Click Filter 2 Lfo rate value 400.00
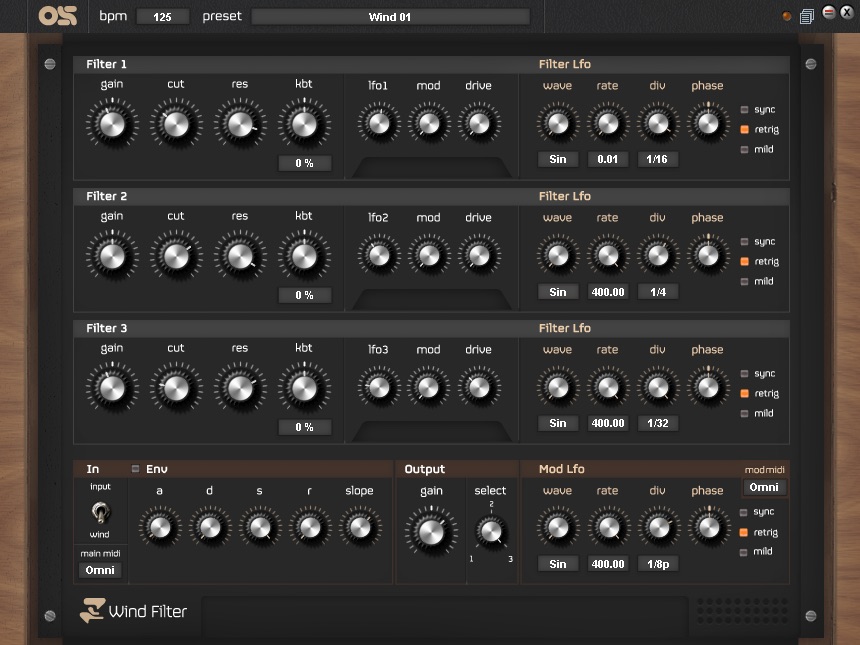Viewport: 860px width, 645px height. [608, 292]
